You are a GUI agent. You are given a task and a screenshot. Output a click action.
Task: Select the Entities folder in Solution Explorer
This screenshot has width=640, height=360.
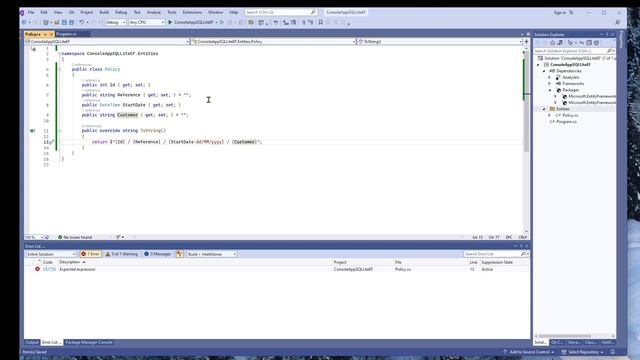[562, 109]
